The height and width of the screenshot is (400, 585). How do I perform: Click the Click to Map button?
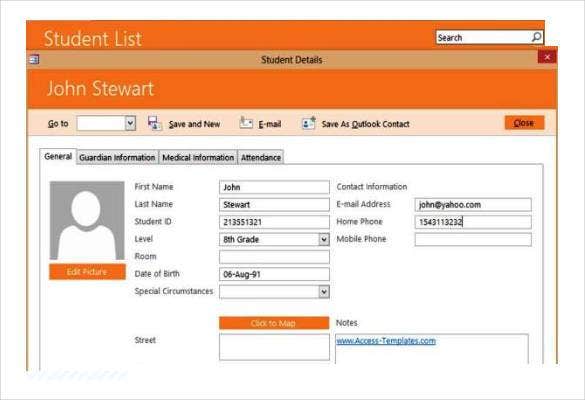[274, 323]
